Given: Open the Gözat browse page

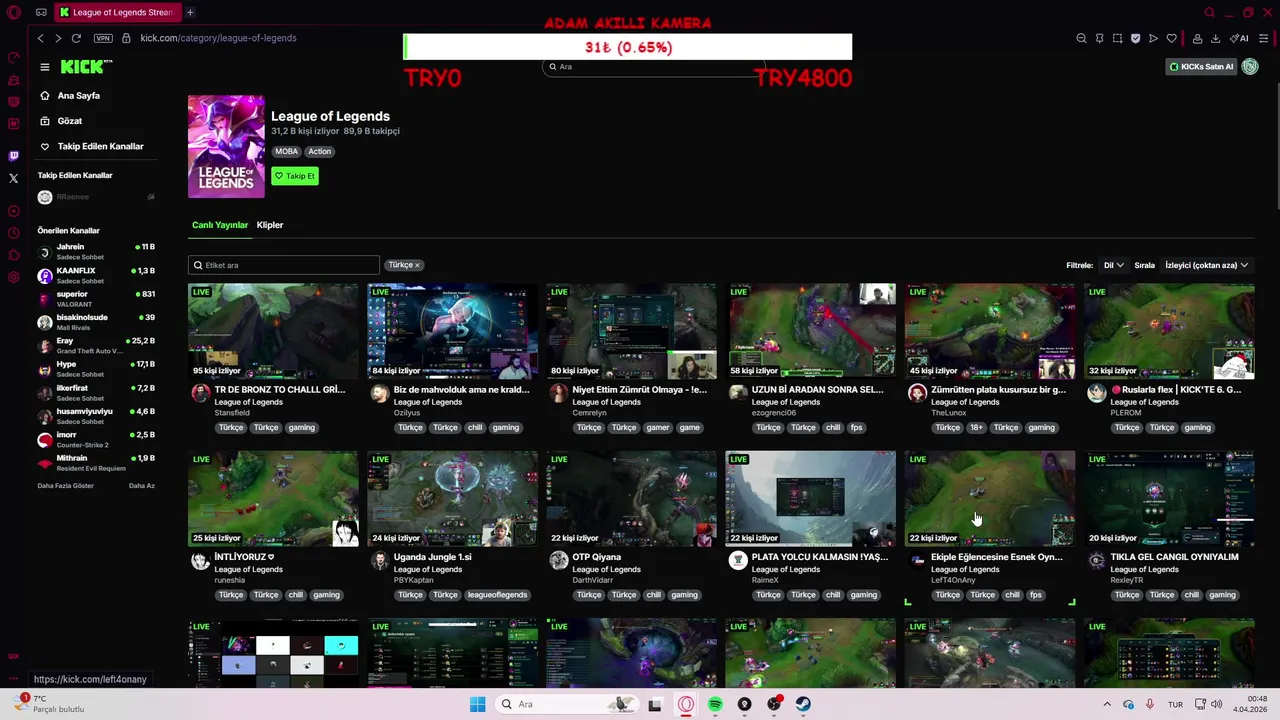Looking at the screenshot, I should 70,121.
